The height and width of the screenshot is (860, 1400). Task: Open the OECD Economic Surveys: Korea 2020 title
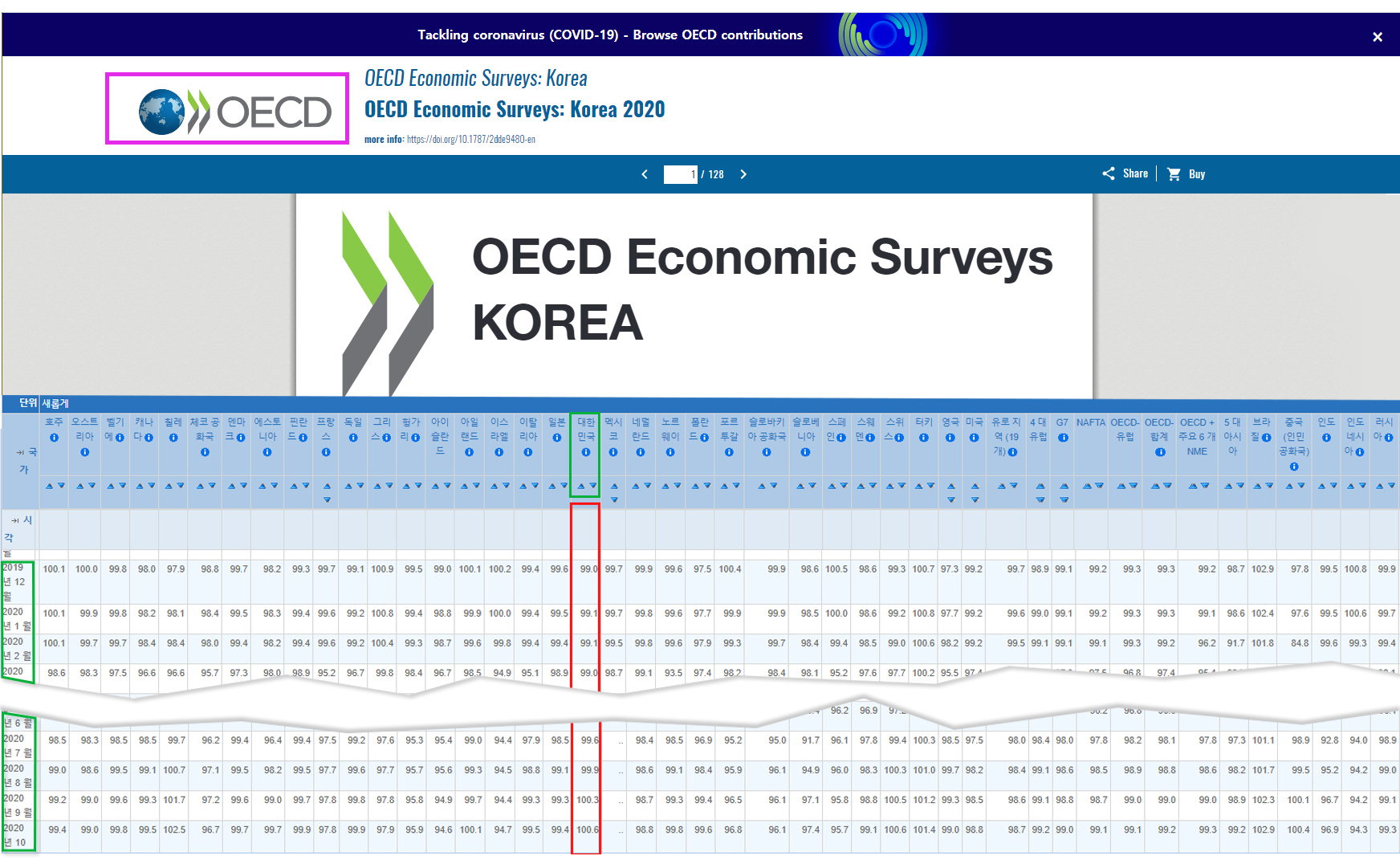(515, 109)
